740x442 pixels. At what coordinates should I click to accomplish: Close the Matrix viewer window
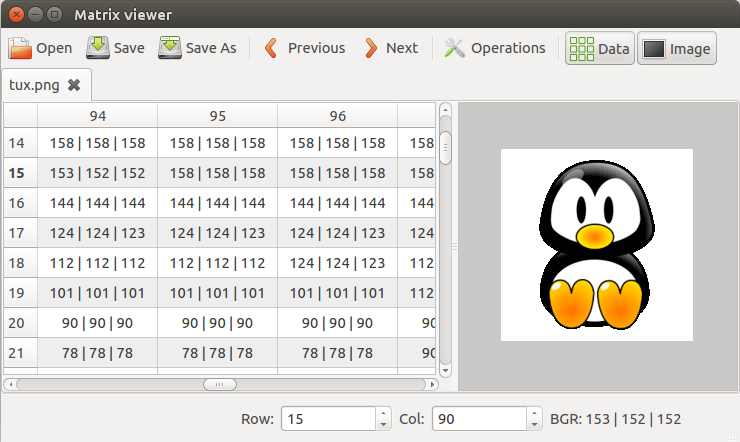click(x=17, y=15)
